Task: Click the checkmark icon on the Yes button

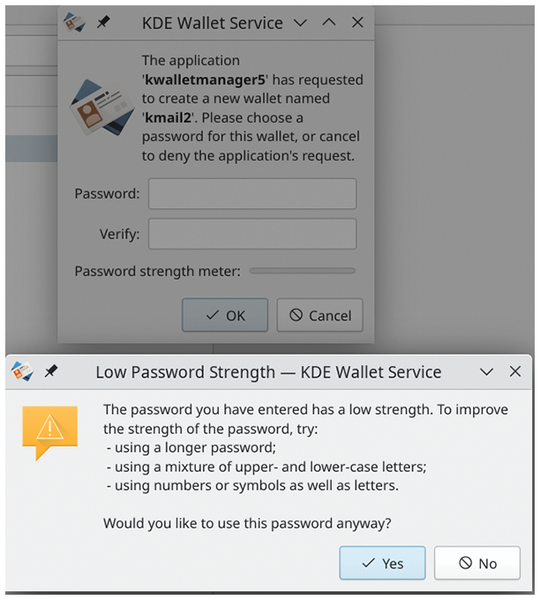Action: pyautogui.click(x=368, y=563)
